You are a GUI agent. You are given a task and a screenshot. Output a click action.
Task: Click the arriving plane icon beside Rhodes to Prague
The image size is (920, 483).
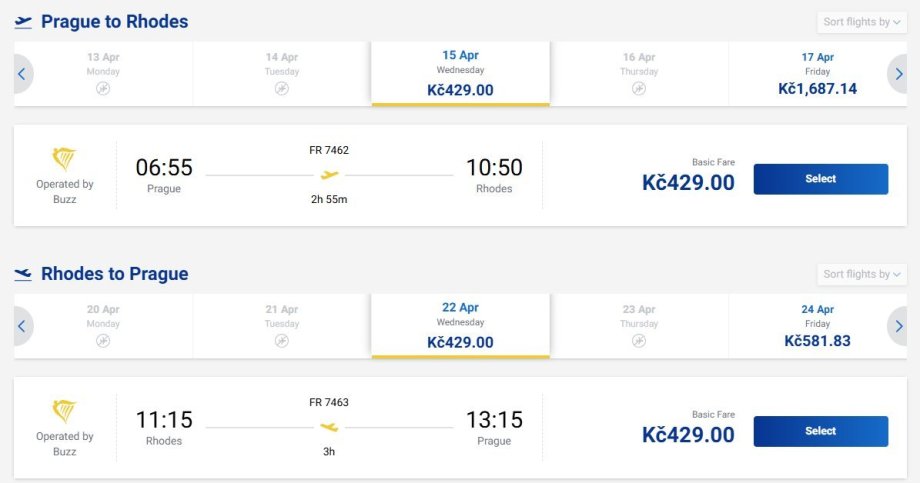(x=23, y=274)
